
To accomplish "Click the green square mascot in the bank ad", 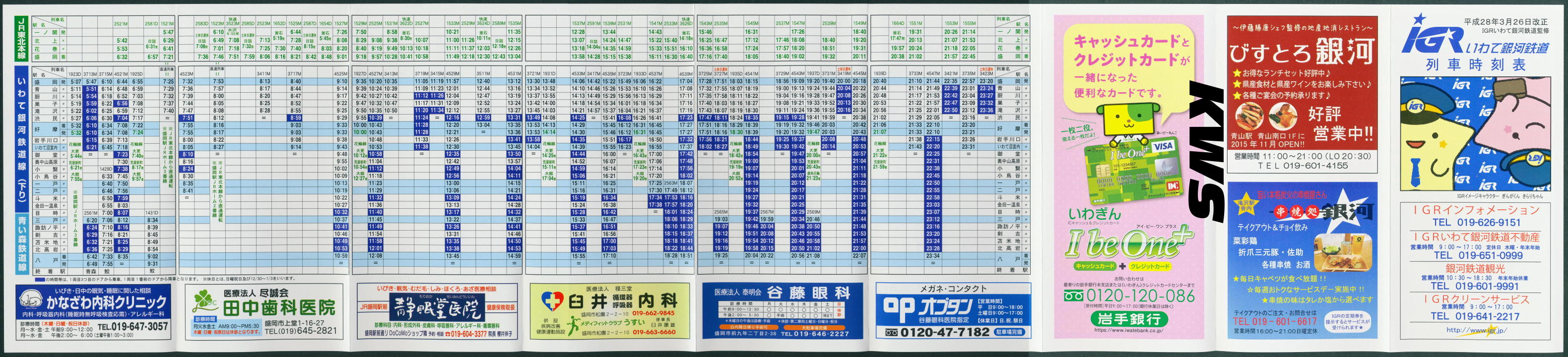I will coord(1128,126).
